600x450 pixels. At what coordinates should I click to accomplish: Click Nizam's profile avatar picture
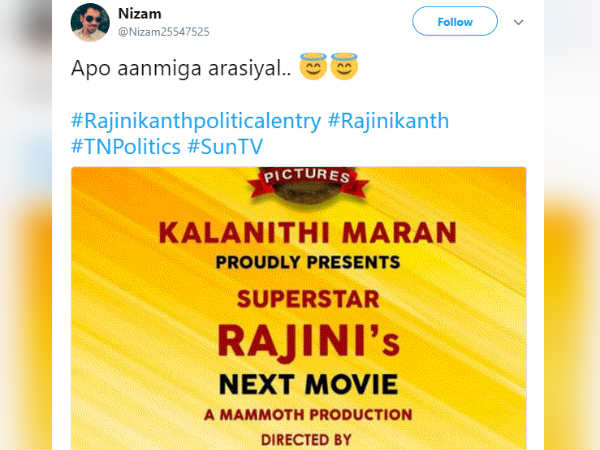pyautogui.click(x=90, y=22)
